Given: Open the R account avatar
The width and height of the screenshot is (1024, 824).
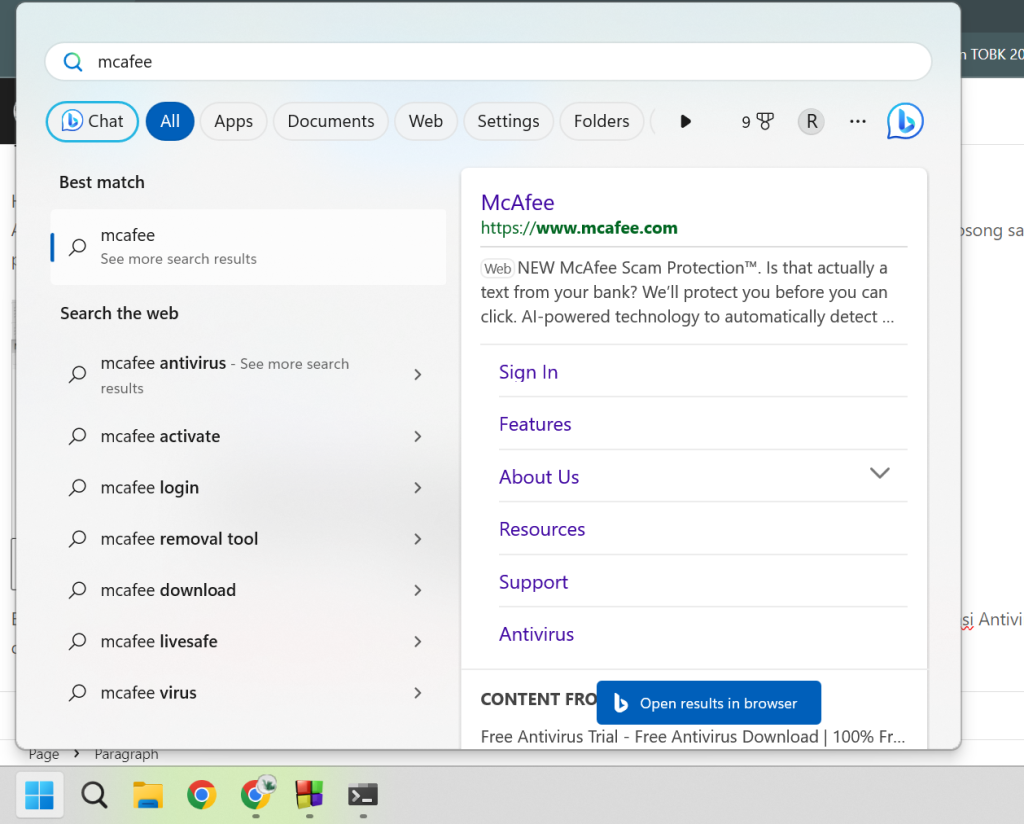Looking at the screenshot, I should point(811,121).
